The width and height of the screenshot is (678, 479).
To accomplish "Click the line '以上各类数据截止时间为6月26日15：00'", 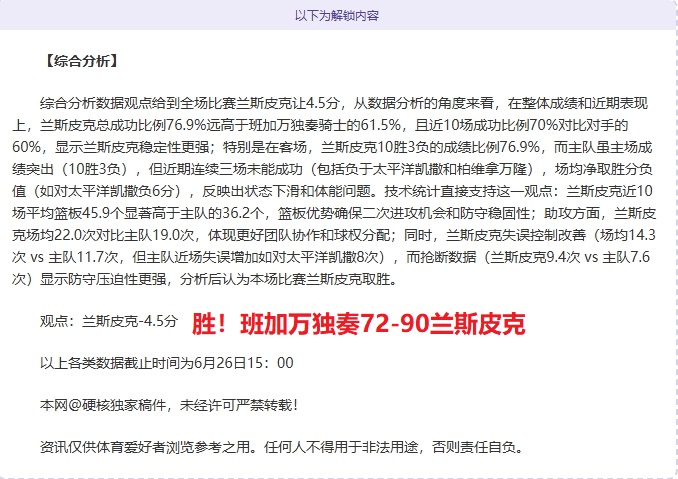I will (166, 362).
